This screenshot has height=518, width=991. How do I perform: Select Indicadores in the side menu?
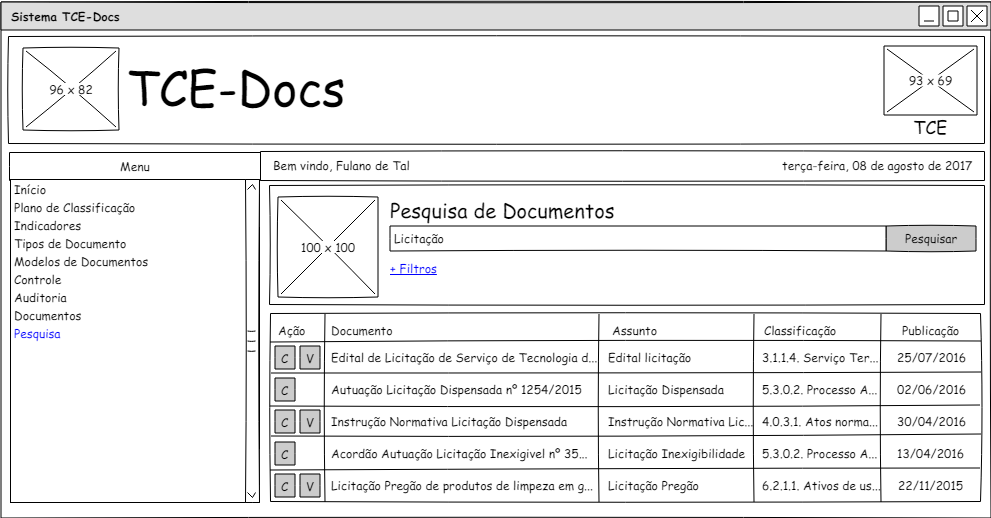click(47, 226)
